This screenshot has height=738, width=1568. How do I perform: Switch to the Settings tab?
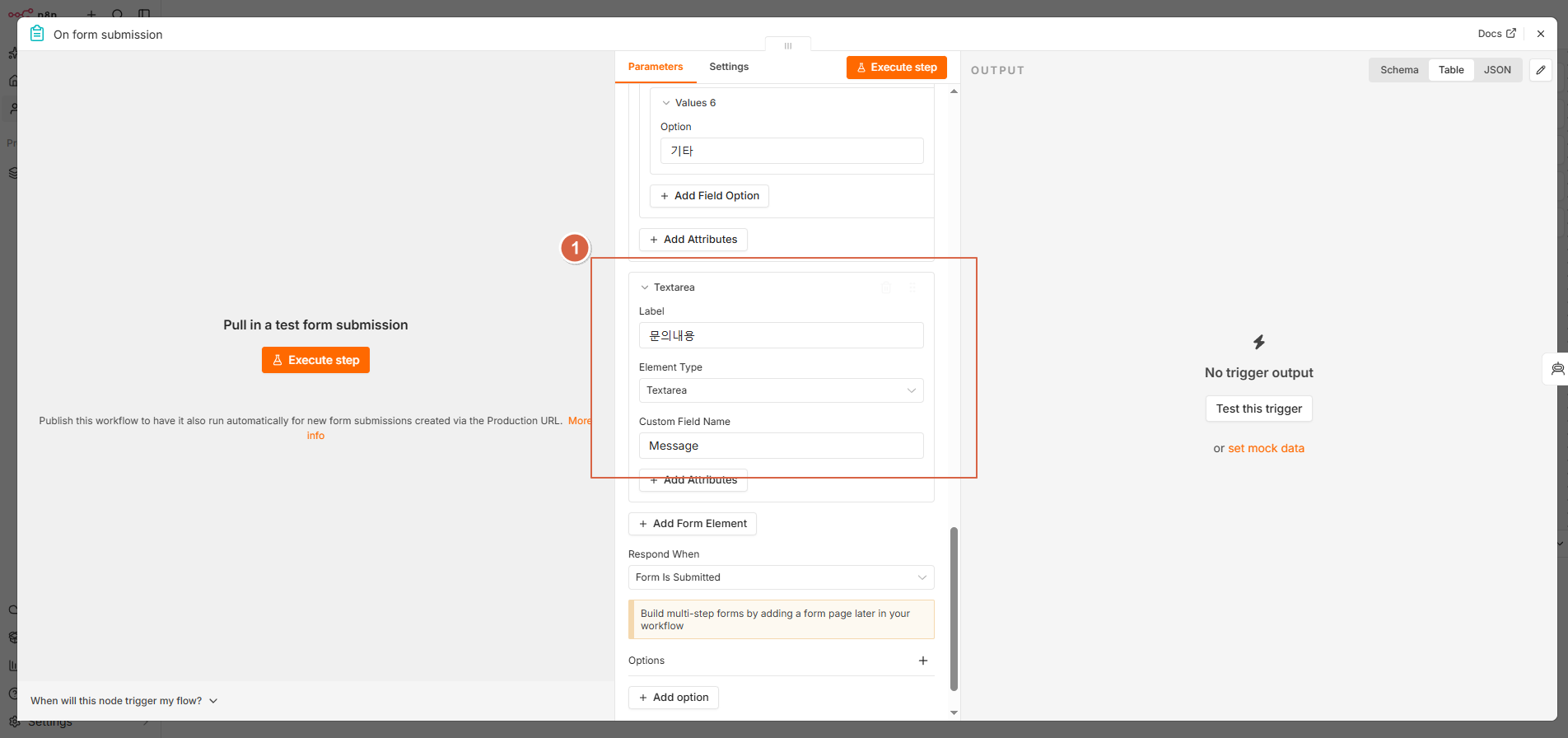(x=729, y=67)
